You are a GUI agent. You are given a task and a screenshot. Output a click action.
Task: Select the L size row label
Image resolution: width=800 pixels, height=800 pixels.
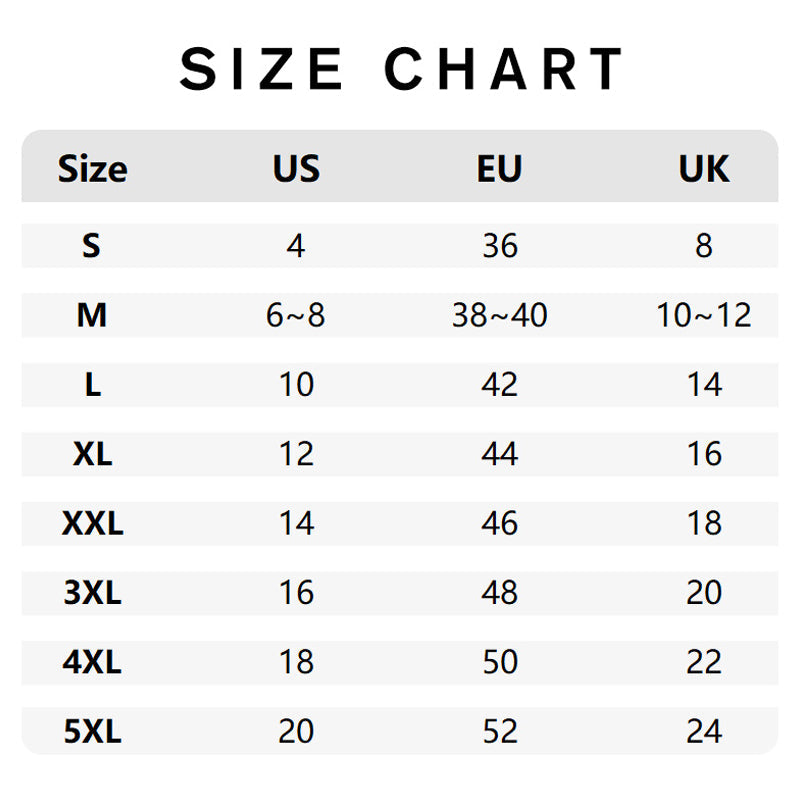[92, 385]
